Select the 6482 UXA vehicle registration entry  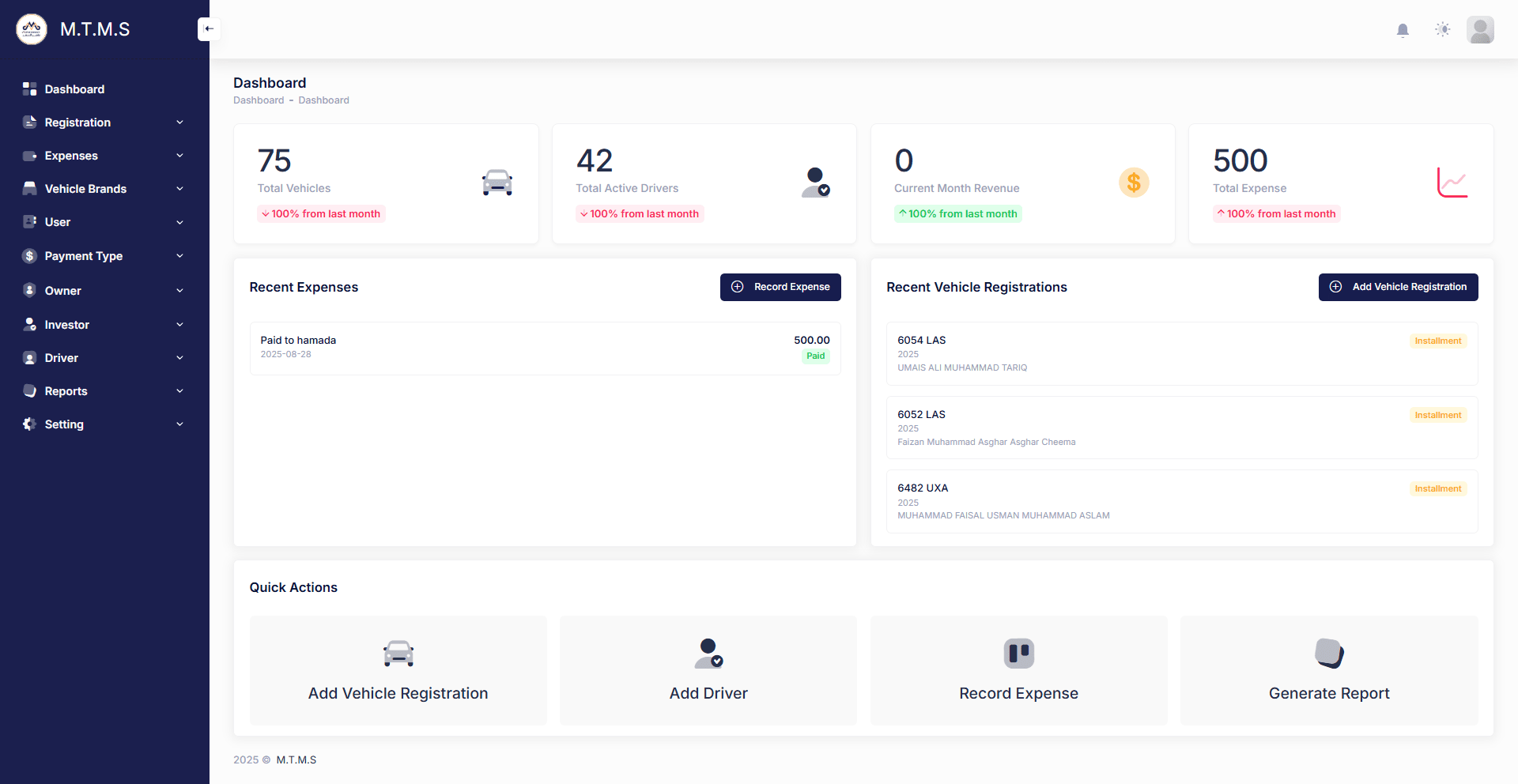coord(1181,501)
